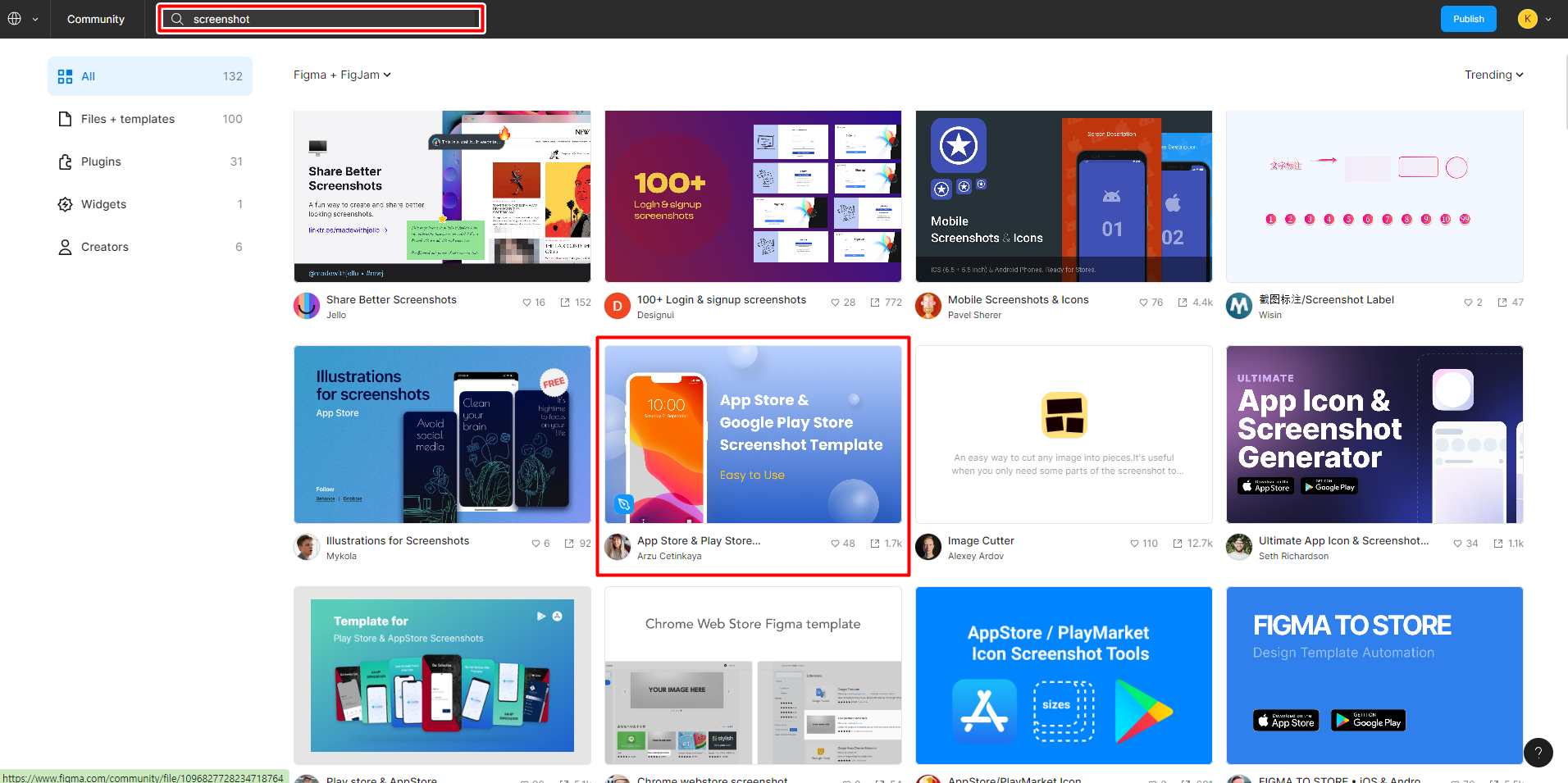1568x783 pixels.
Task: Click duplicate icon for Mobile Screenshots & Icons
Action: tap(1183, 303)
